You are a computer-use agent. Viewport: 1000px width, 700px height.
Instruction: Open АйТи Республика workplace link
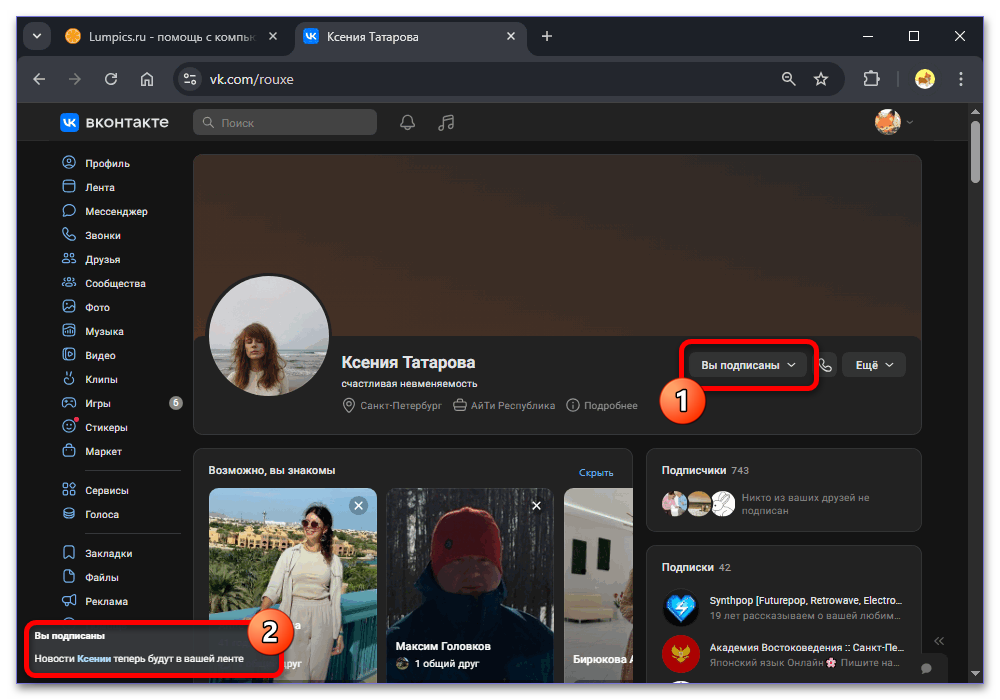coord(504,405)
